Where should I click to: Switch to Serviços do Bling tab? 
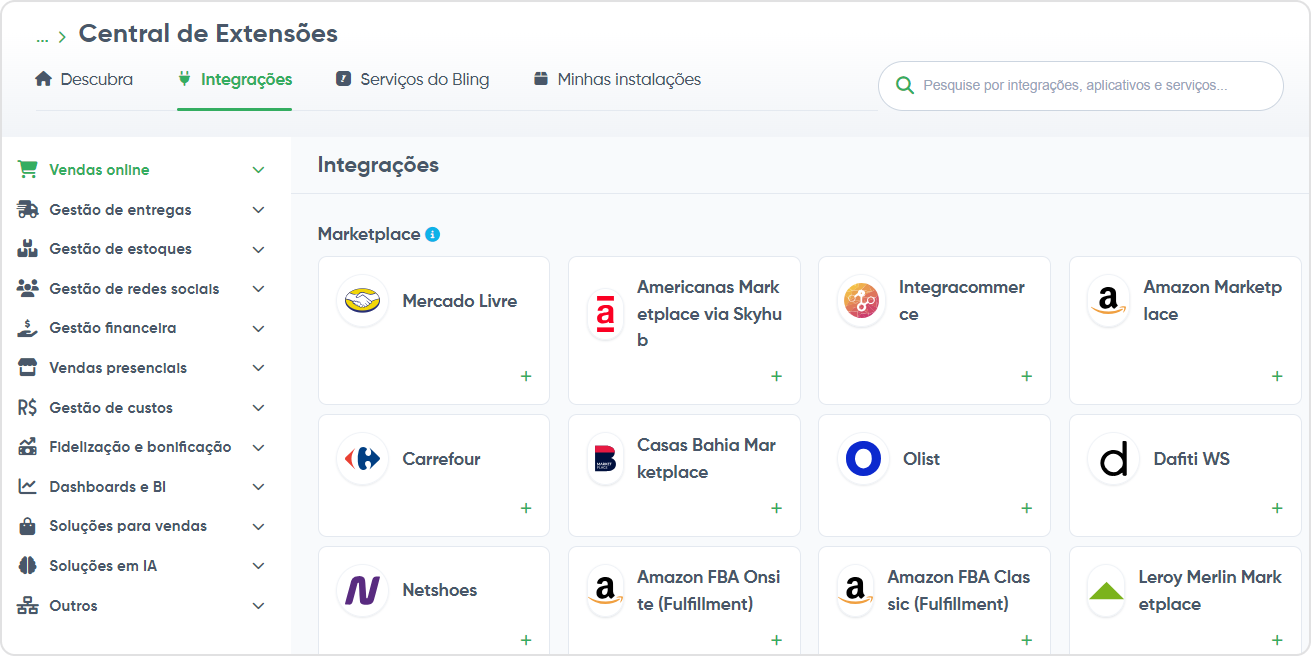[412, 79]
